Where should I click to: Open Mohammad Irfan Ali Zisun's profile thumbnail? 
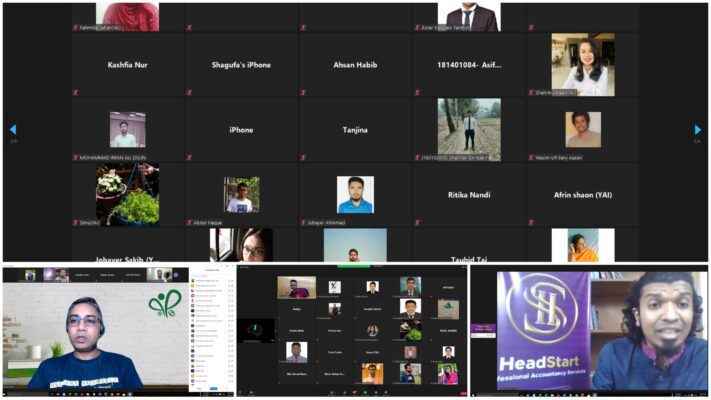click(127, 130)
